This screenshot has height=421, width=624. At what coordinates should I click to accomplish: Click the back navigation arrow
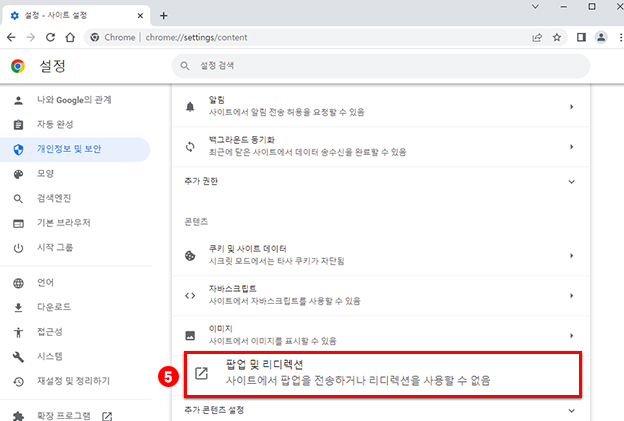click(x=11, y=37)
